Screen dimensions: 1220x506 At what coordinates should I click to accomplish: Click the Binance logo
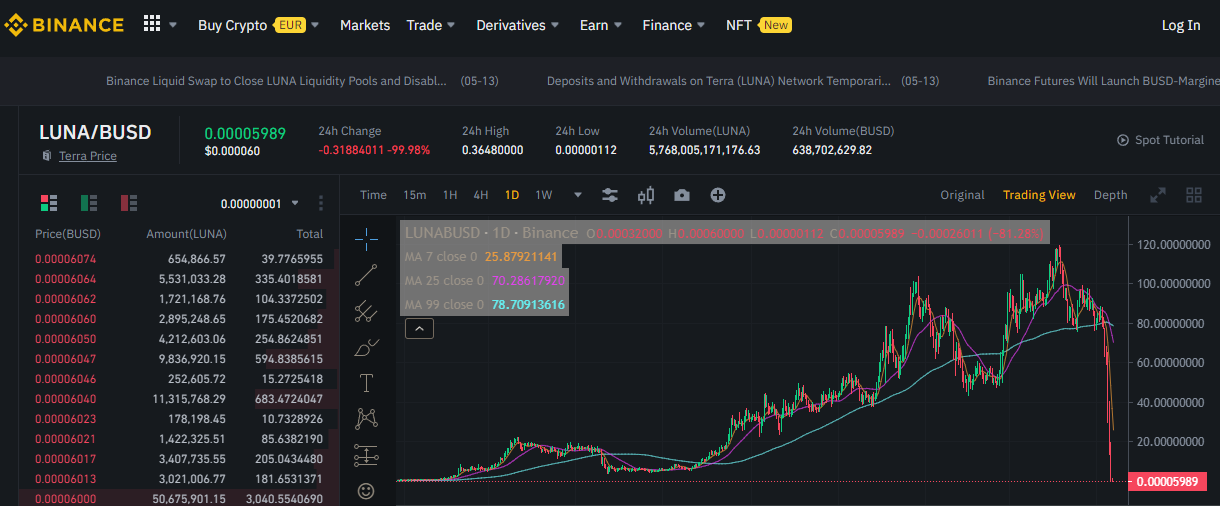(x=64, y=25)
